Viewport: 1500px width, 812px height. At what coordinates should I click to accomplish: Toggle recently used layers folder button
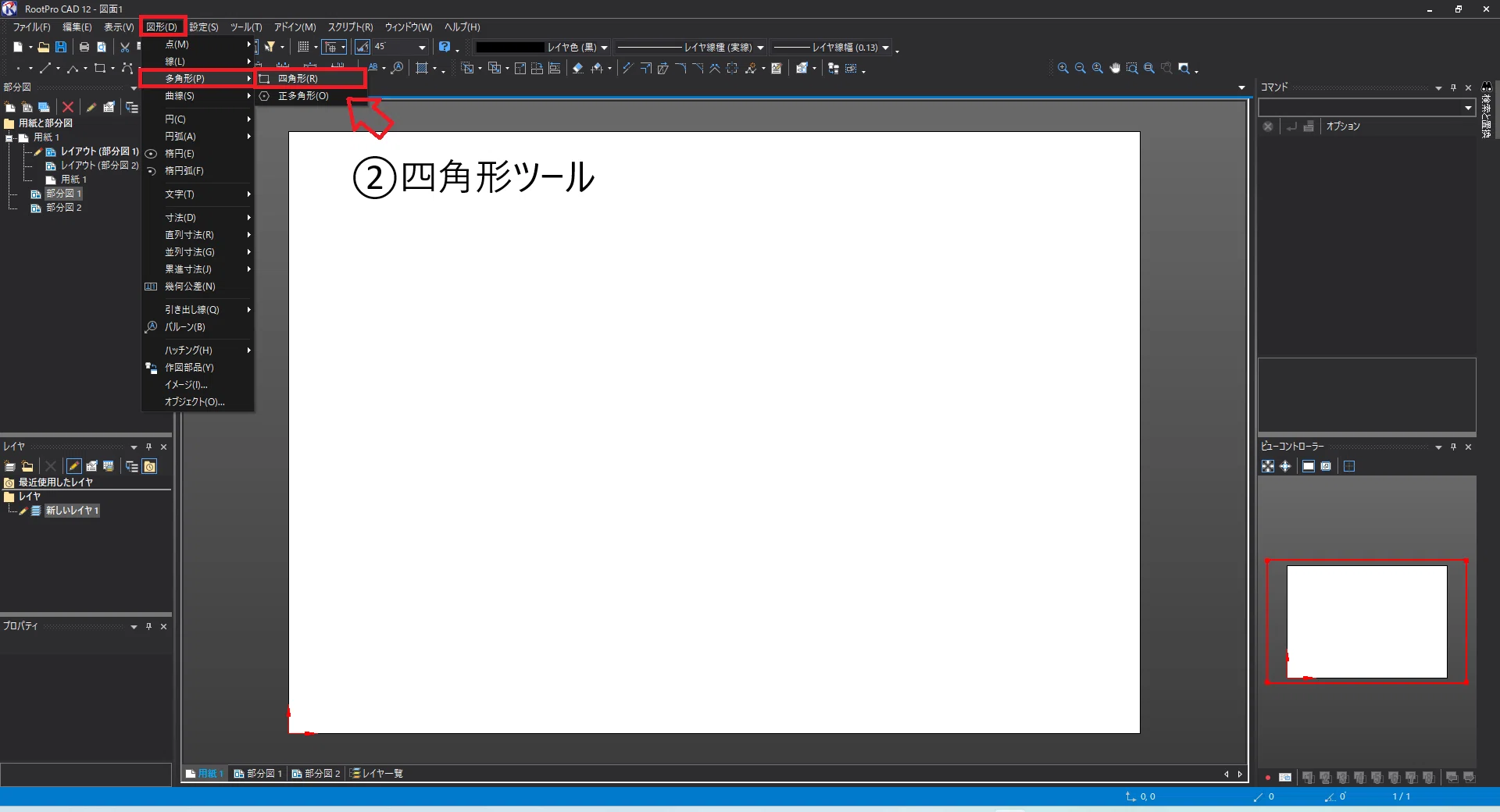[150, 466]
